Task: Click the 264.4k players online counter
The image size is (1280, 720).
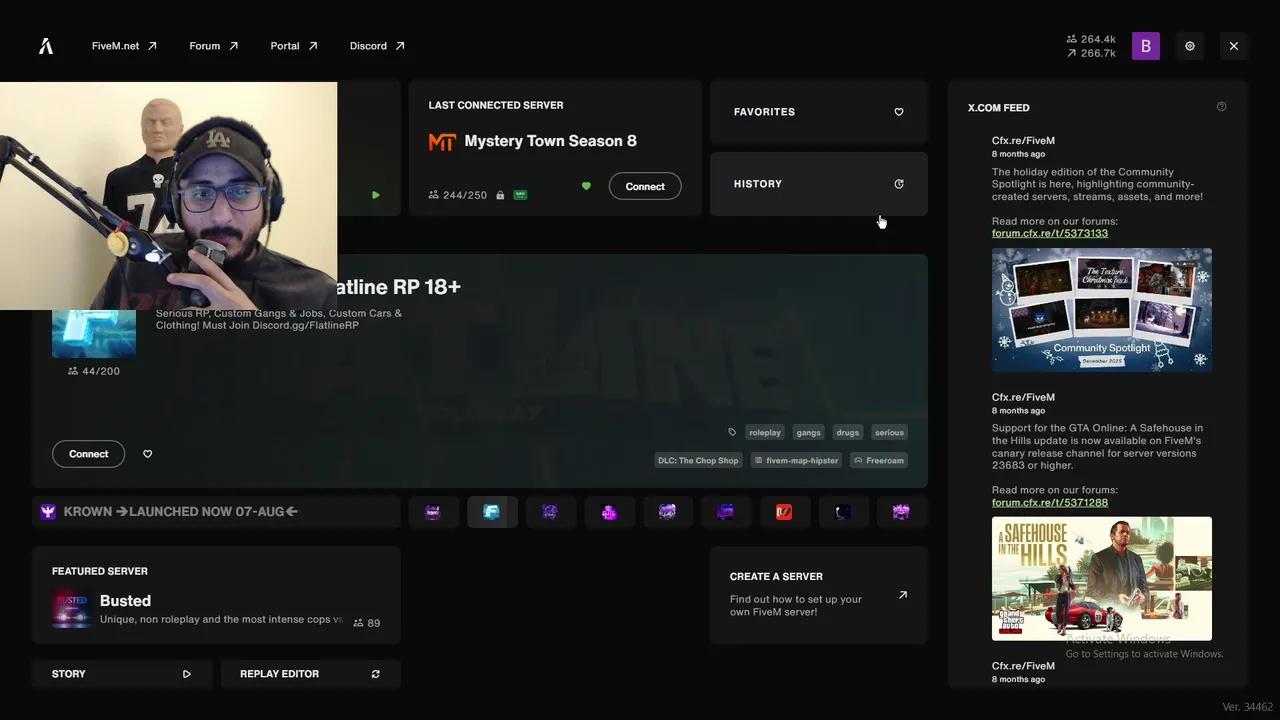Action: pyautogui.click(x=1091, y=40)
